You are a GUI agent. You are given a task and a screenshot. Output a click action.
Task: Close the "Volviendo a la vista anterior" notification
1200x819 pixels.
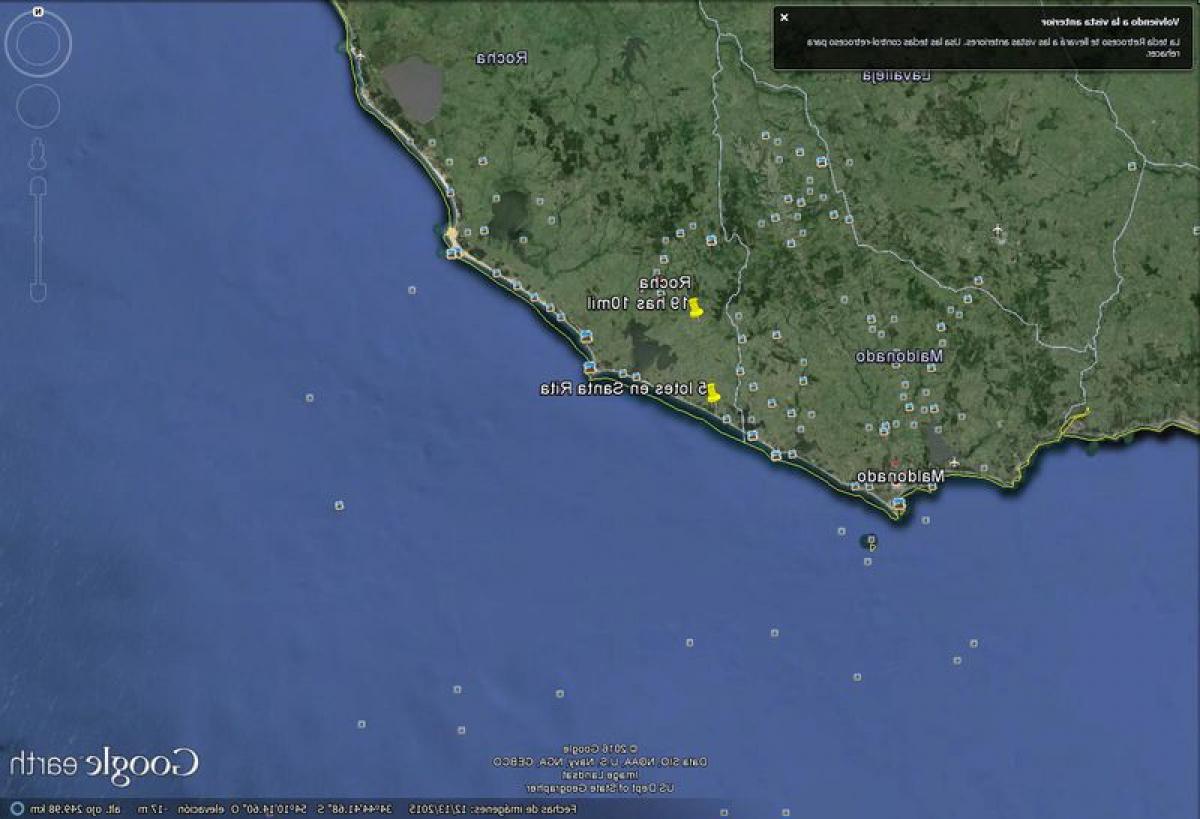coord(786,17)
